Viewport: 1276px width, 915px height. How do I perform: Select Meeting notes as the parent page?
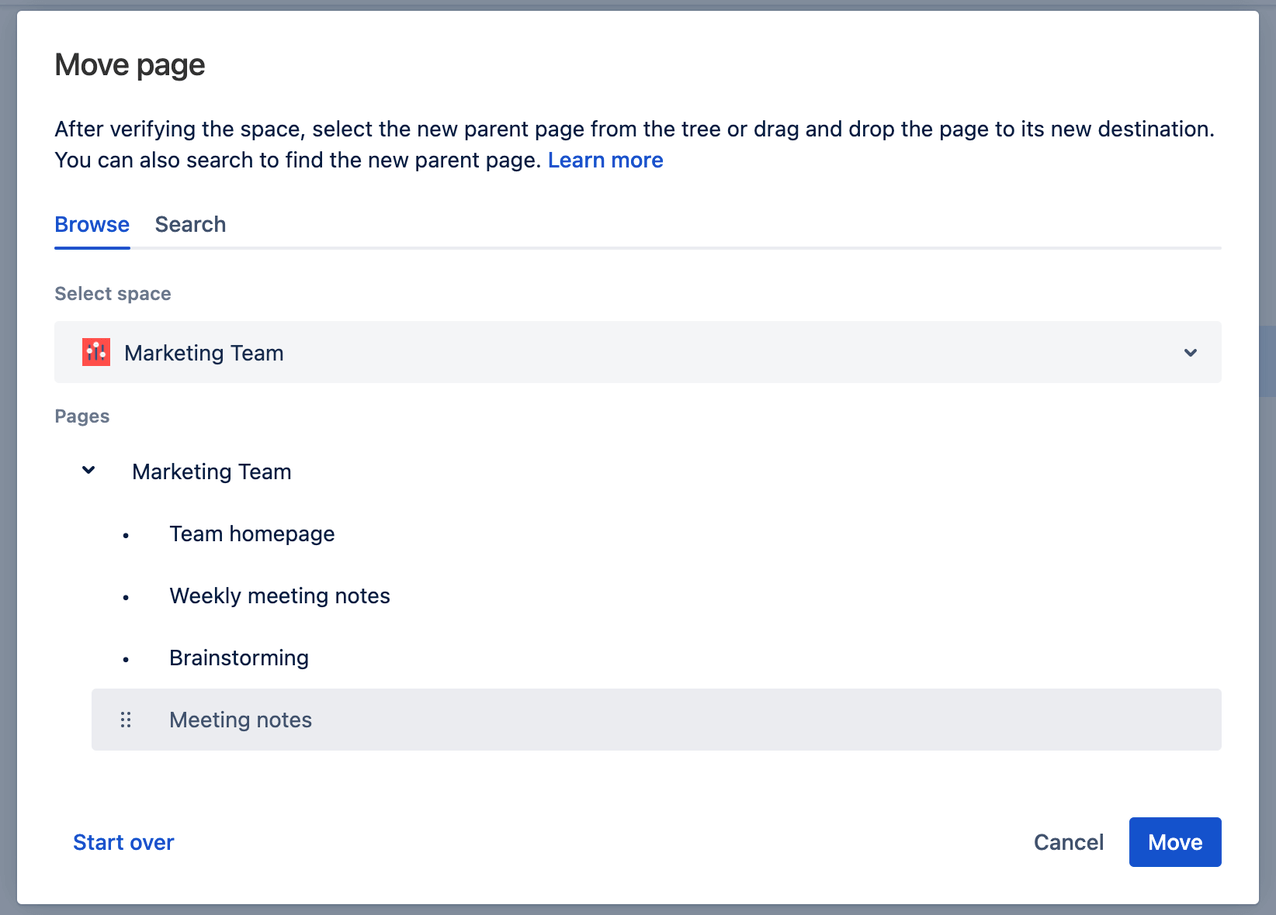pos(240,719)
